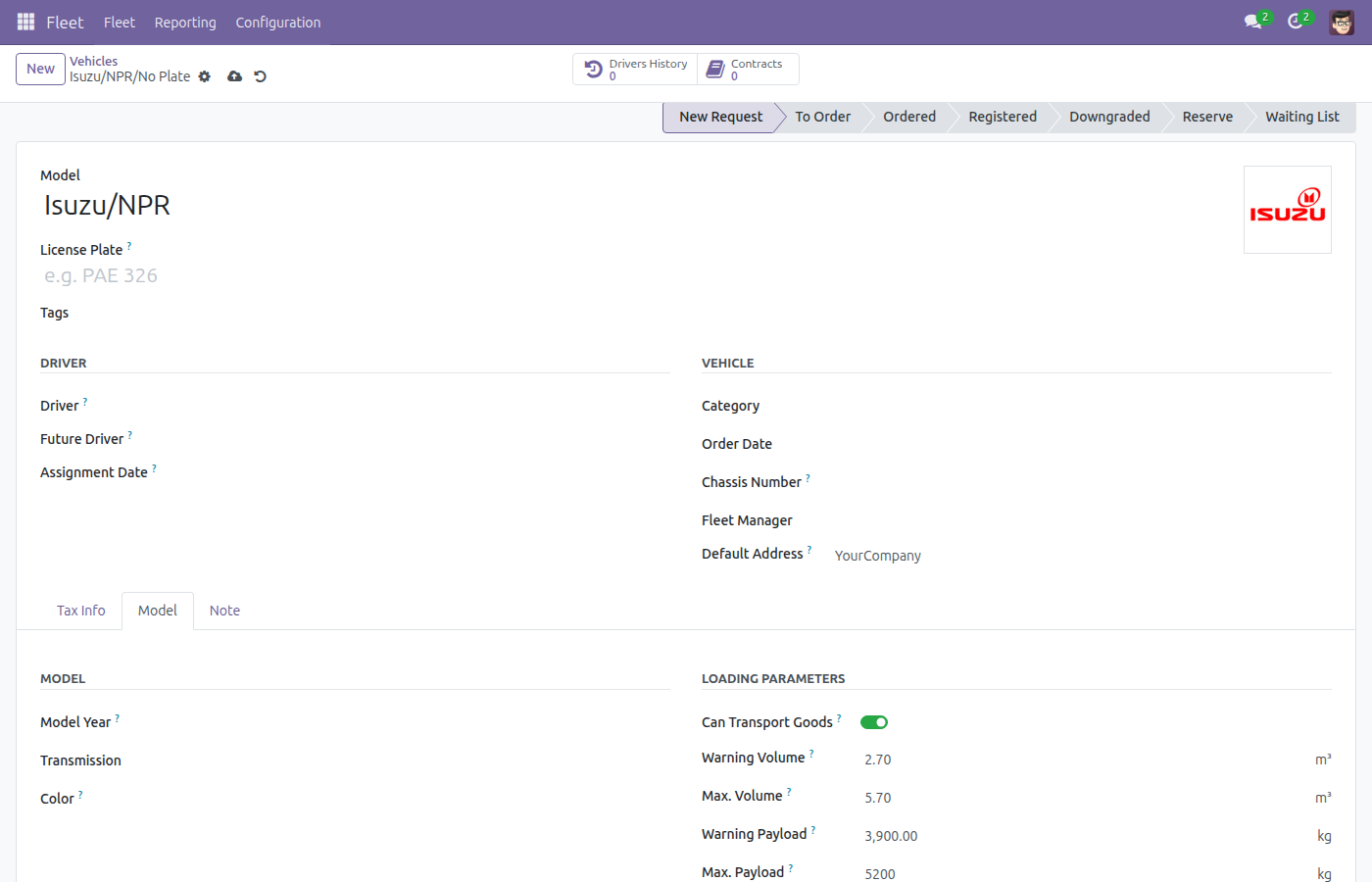Show help tooltip for Max. Volume

coord(789,791)
